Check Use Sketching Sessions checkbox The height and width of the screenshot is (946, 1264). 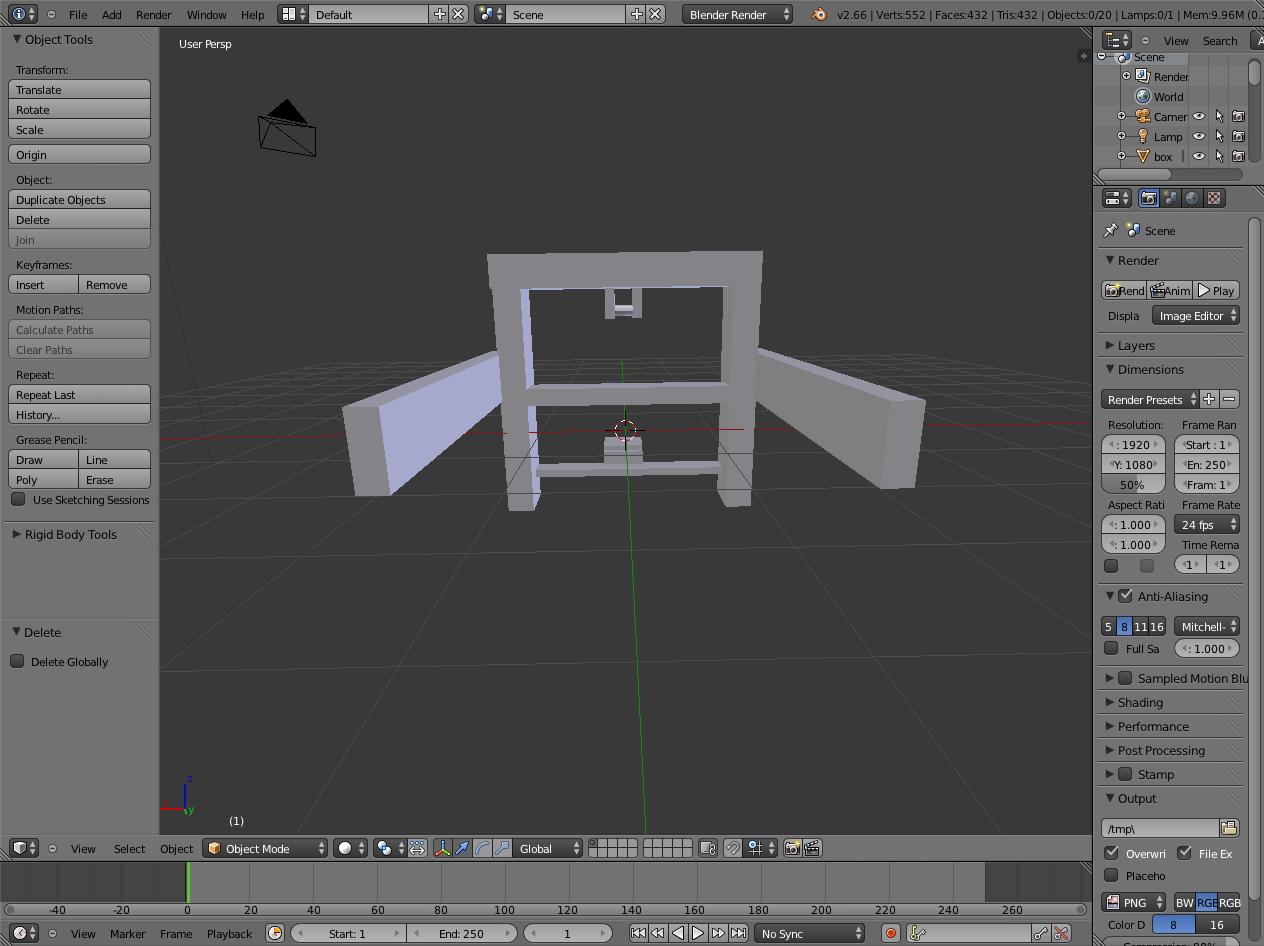(18, 499)
